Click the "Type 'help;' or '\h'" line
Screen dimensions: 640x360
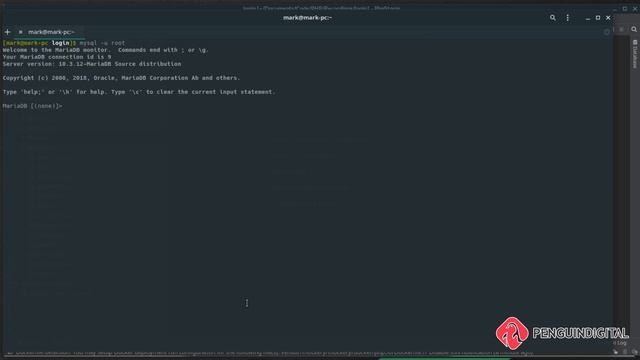[139, 92]
